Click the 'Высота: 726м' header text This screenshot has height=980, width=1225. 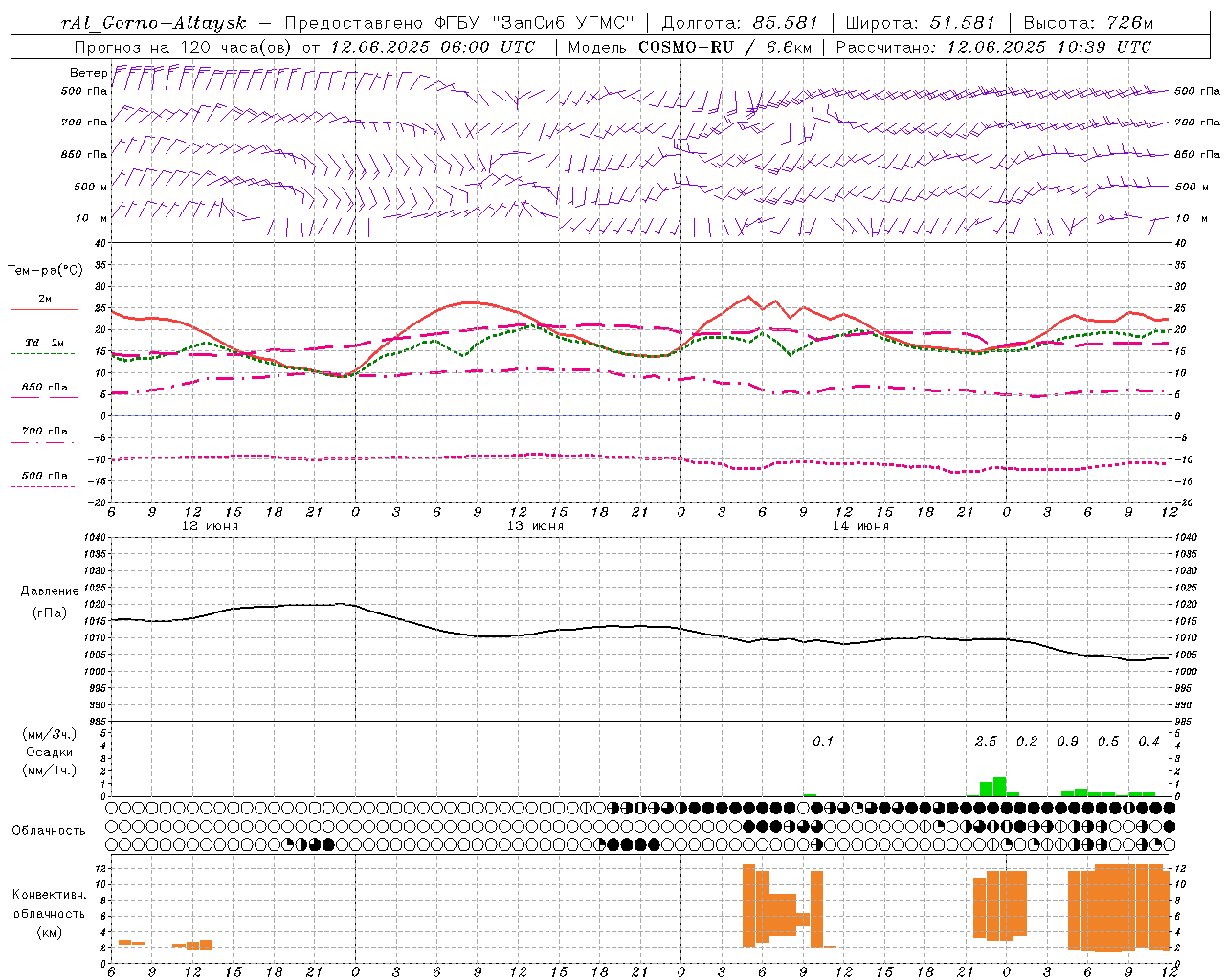pyautogui.click(x=1088, y=22)
